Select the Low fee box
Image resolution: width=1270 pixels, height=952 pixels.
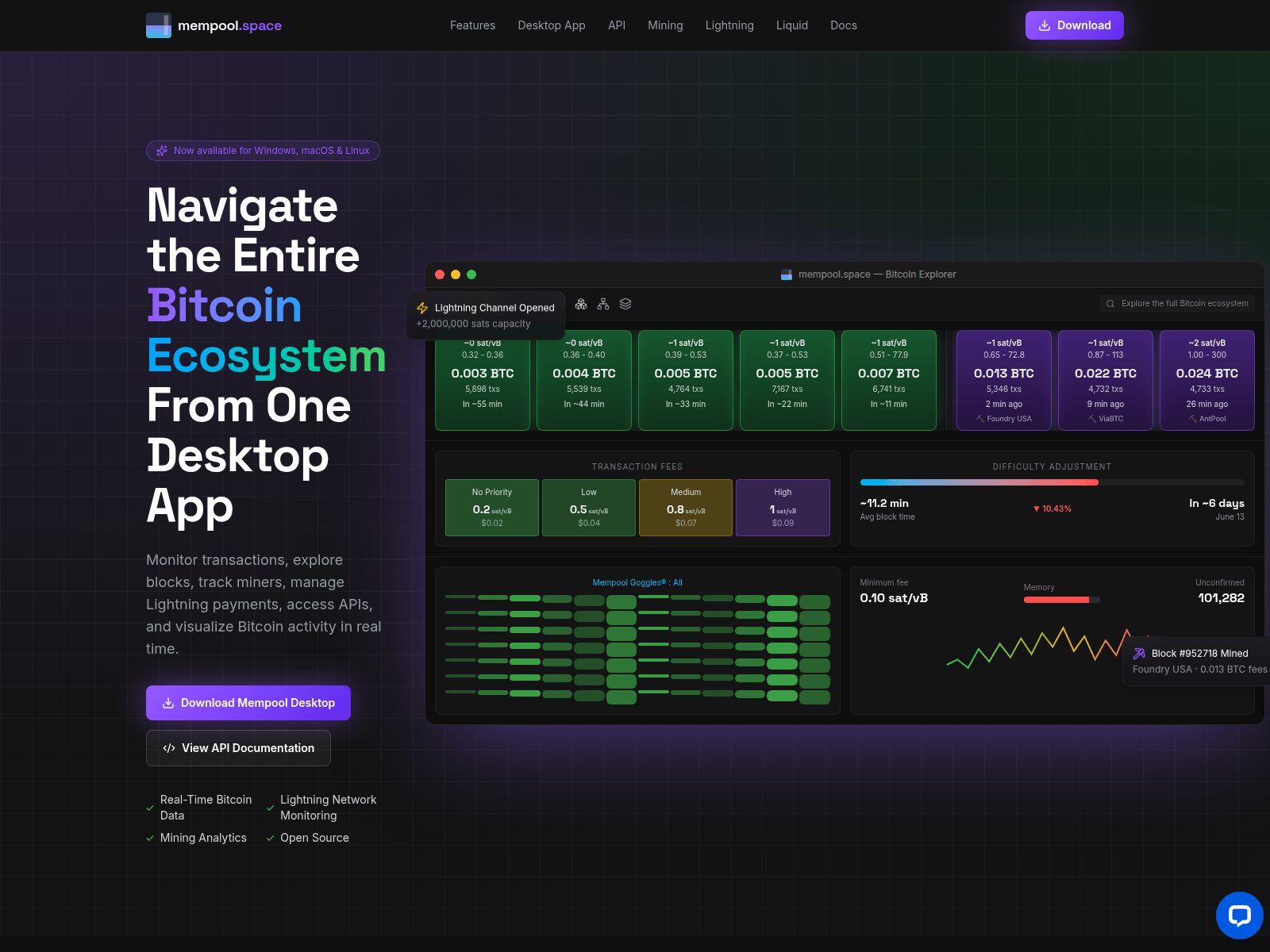(x=589, y=508)
